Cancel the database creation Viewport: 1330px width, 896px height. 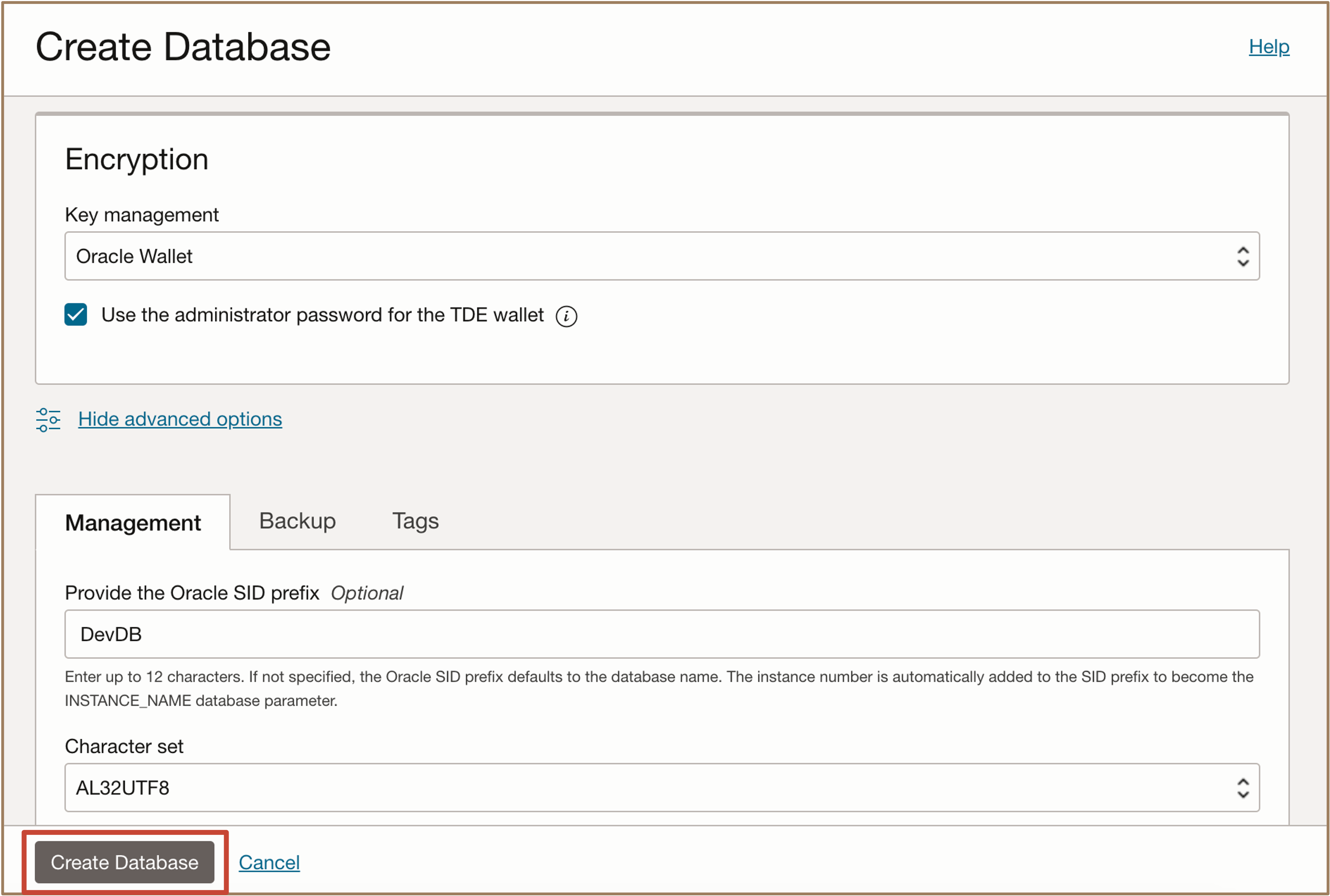(x=269, y=863)
